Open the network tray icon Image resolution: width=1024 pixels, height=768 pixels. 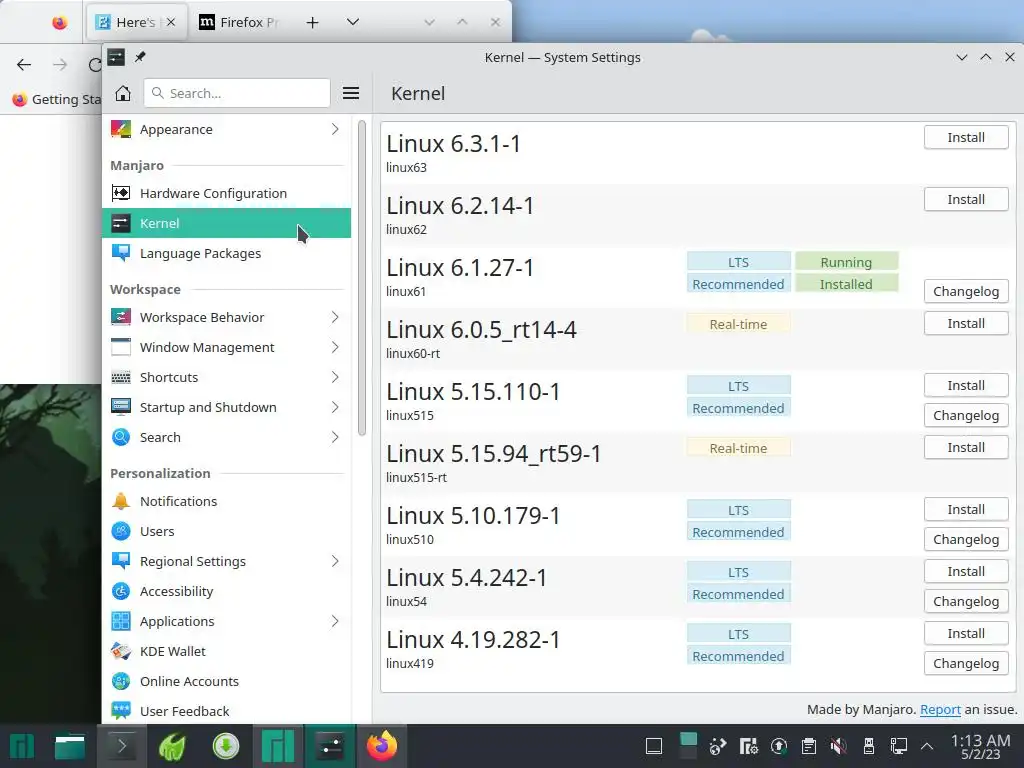click(x=899, y=746)
